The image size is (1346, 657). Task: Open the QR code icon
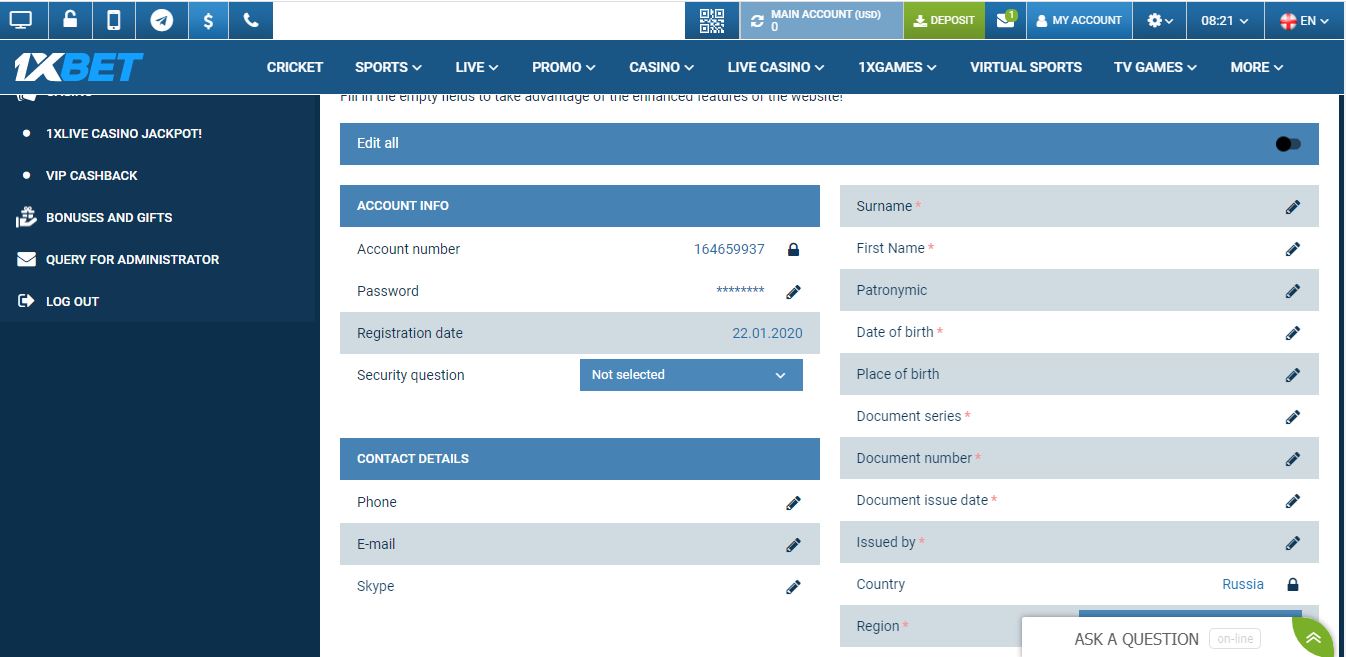(x=712, y=20)
